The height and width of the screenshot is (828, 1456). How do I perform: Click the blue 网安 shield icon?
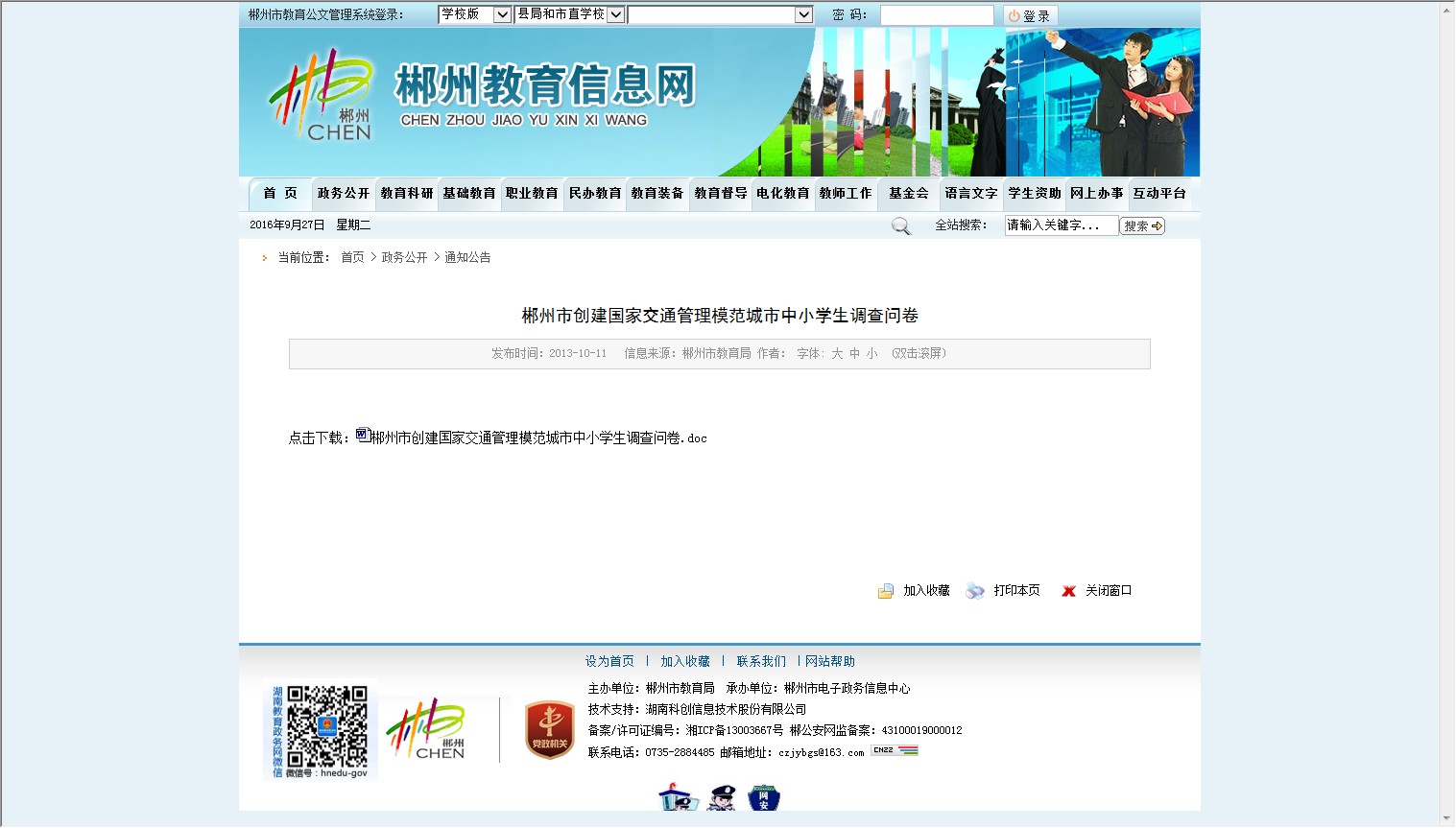[x=764, y=797]
